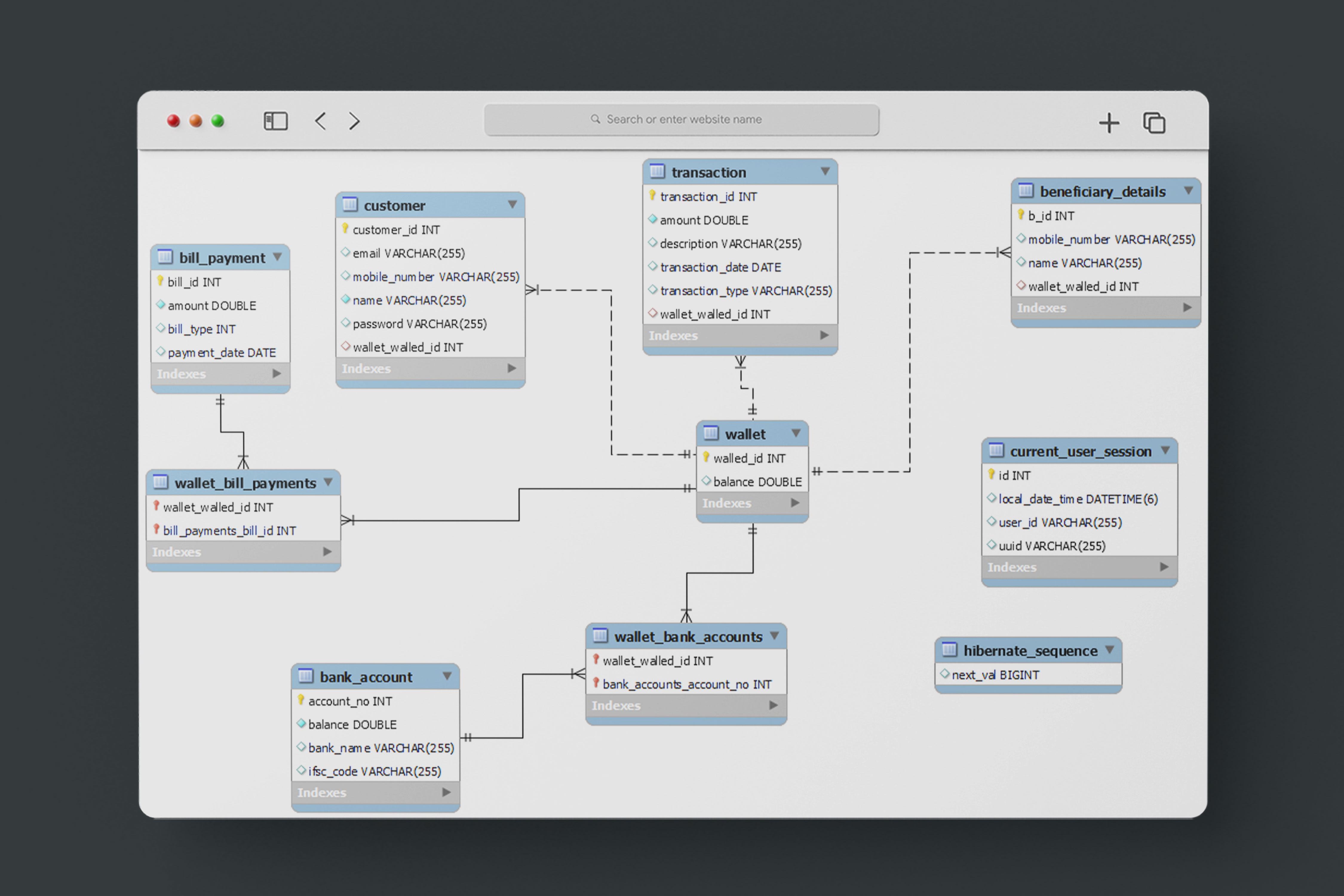Expand Indexes section of transaction table
The image size is (1344, 896).
[823, 335]
